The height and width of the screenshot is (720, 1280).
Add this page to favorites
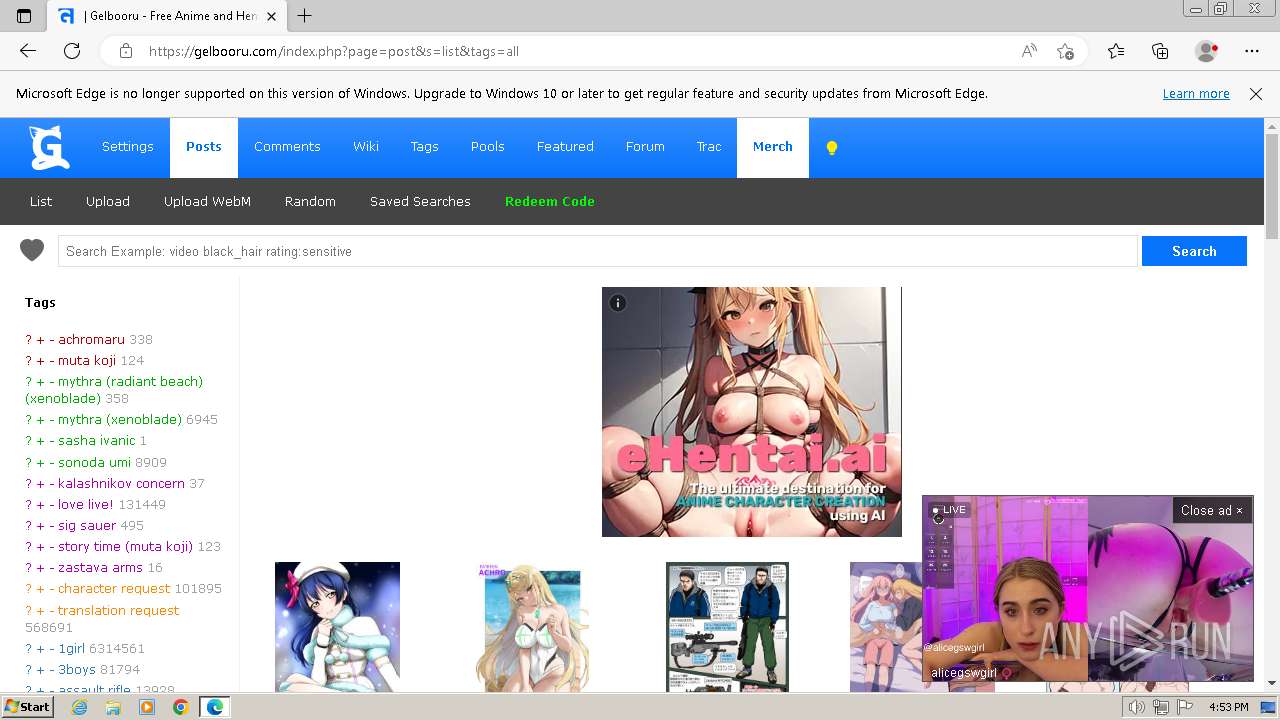point(1065,51)
